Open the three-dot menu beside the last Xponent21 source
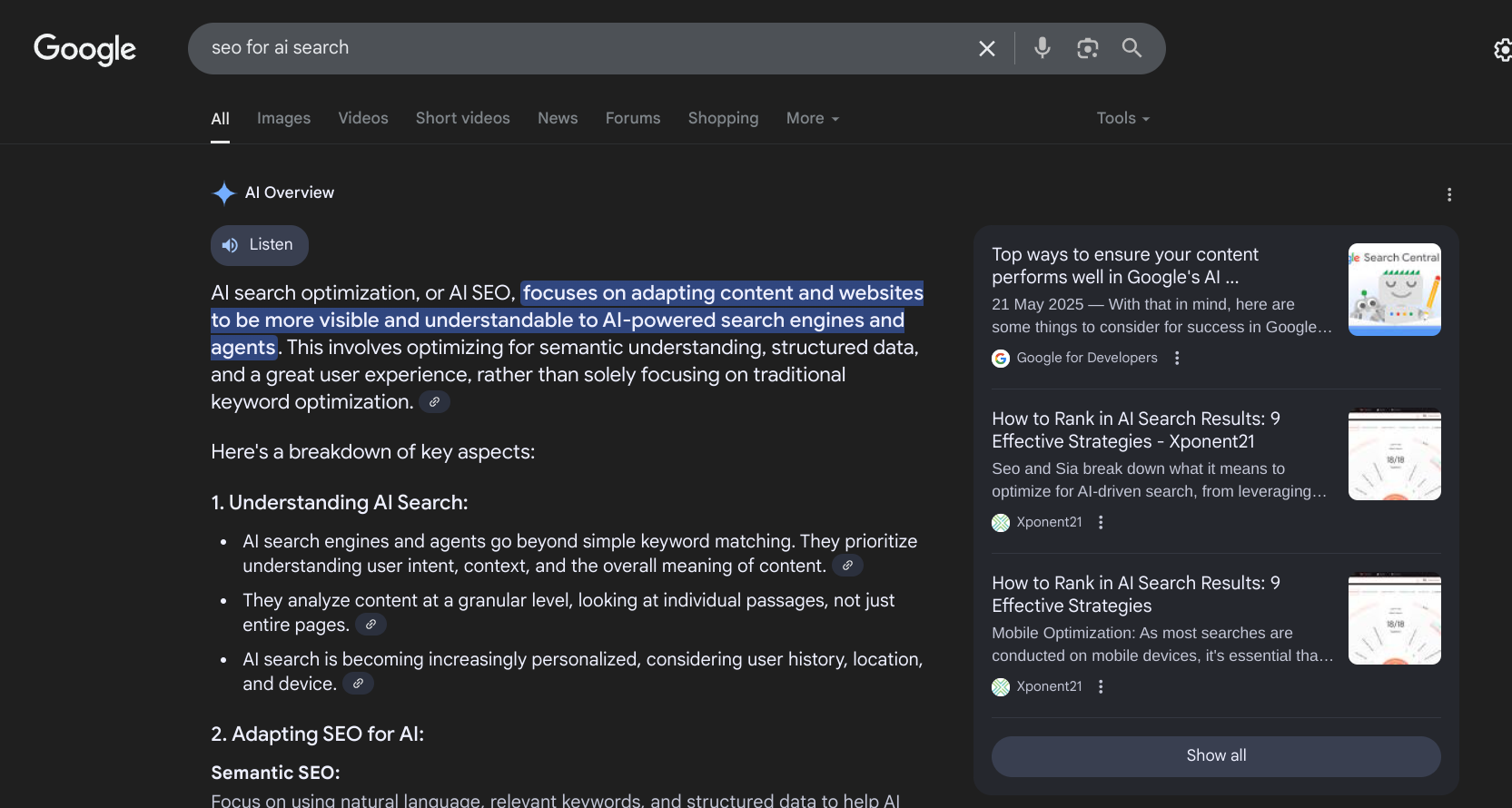The width and height of the screenshot is (1512, 808). click(x=1101, y=686)
